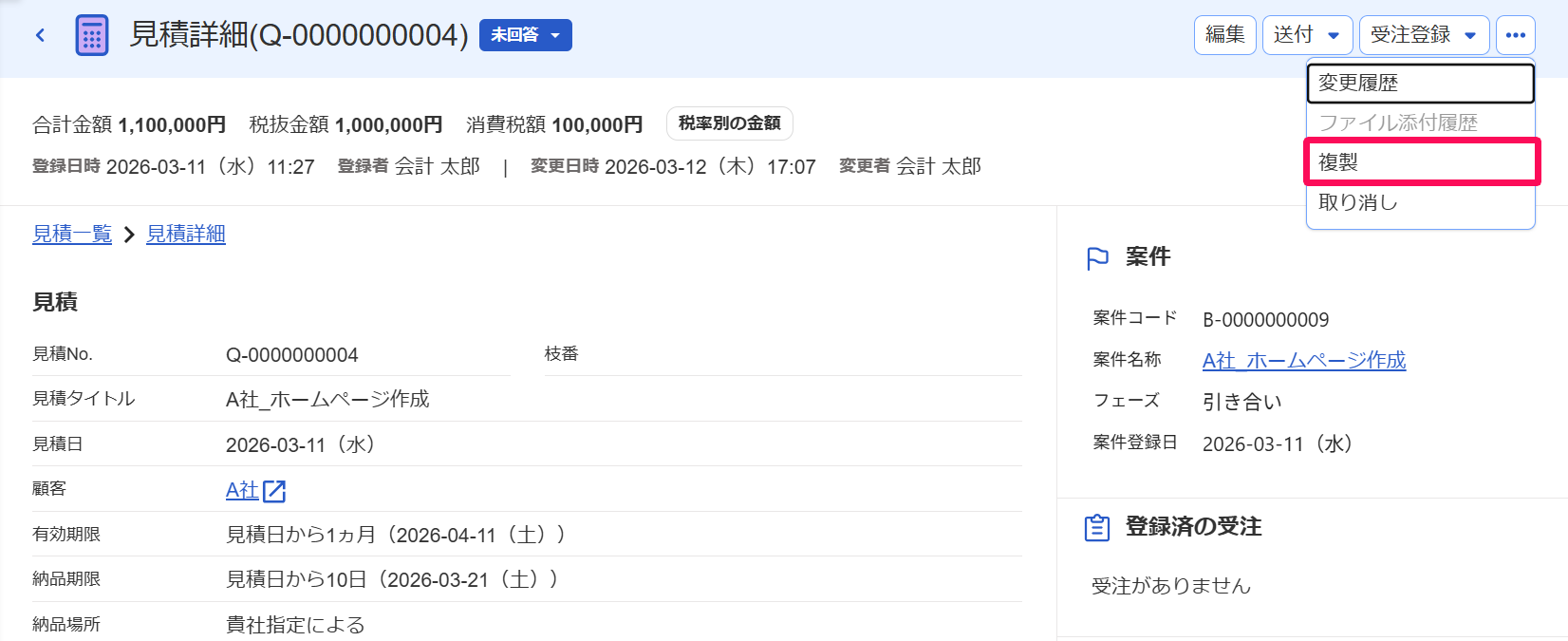Expand the 受注登録 dropdown button
The height and width of the screenshot is (641, 1568).
coord(1424,35)
